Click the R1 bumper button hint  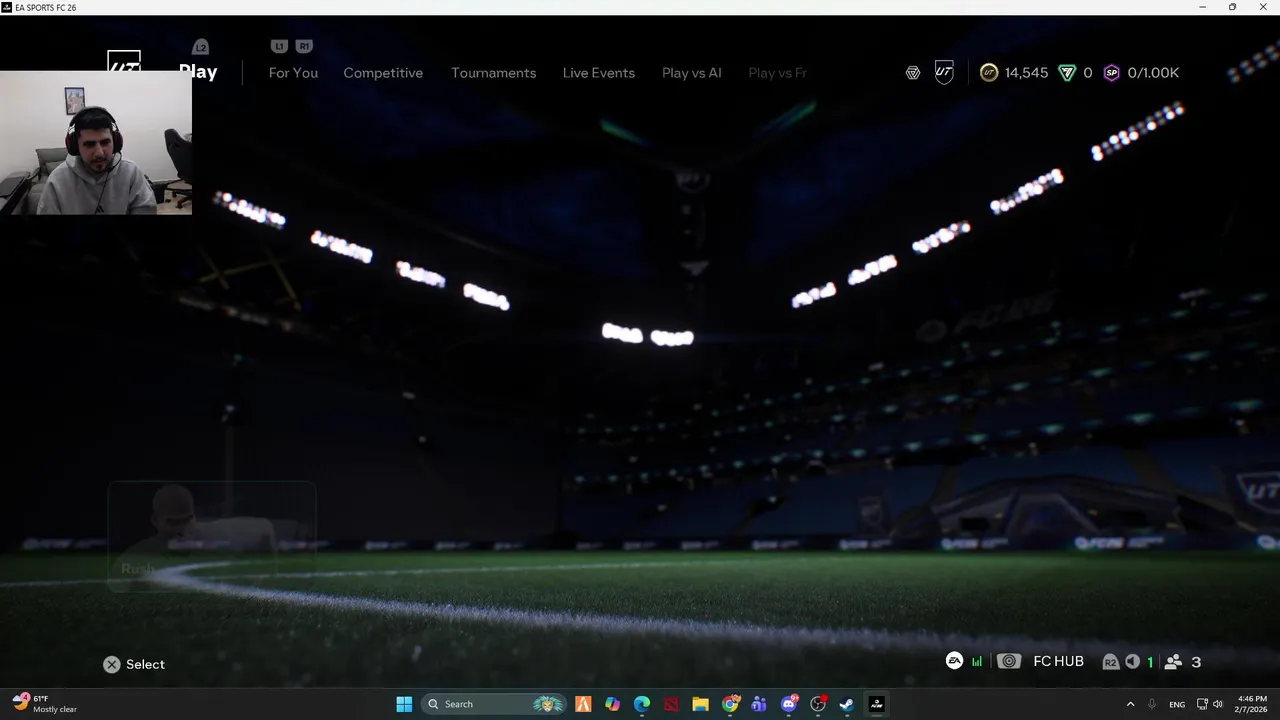point(304,46)
